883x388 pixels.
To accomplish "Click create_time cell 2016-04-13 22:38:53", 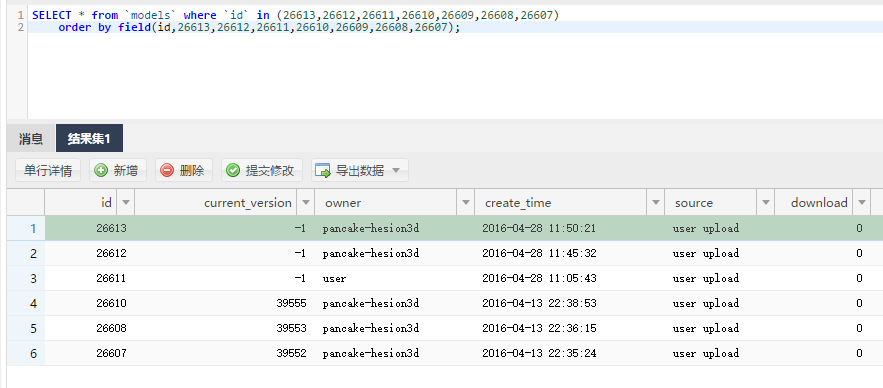I will pyautogui.click(x=570, y=303).
